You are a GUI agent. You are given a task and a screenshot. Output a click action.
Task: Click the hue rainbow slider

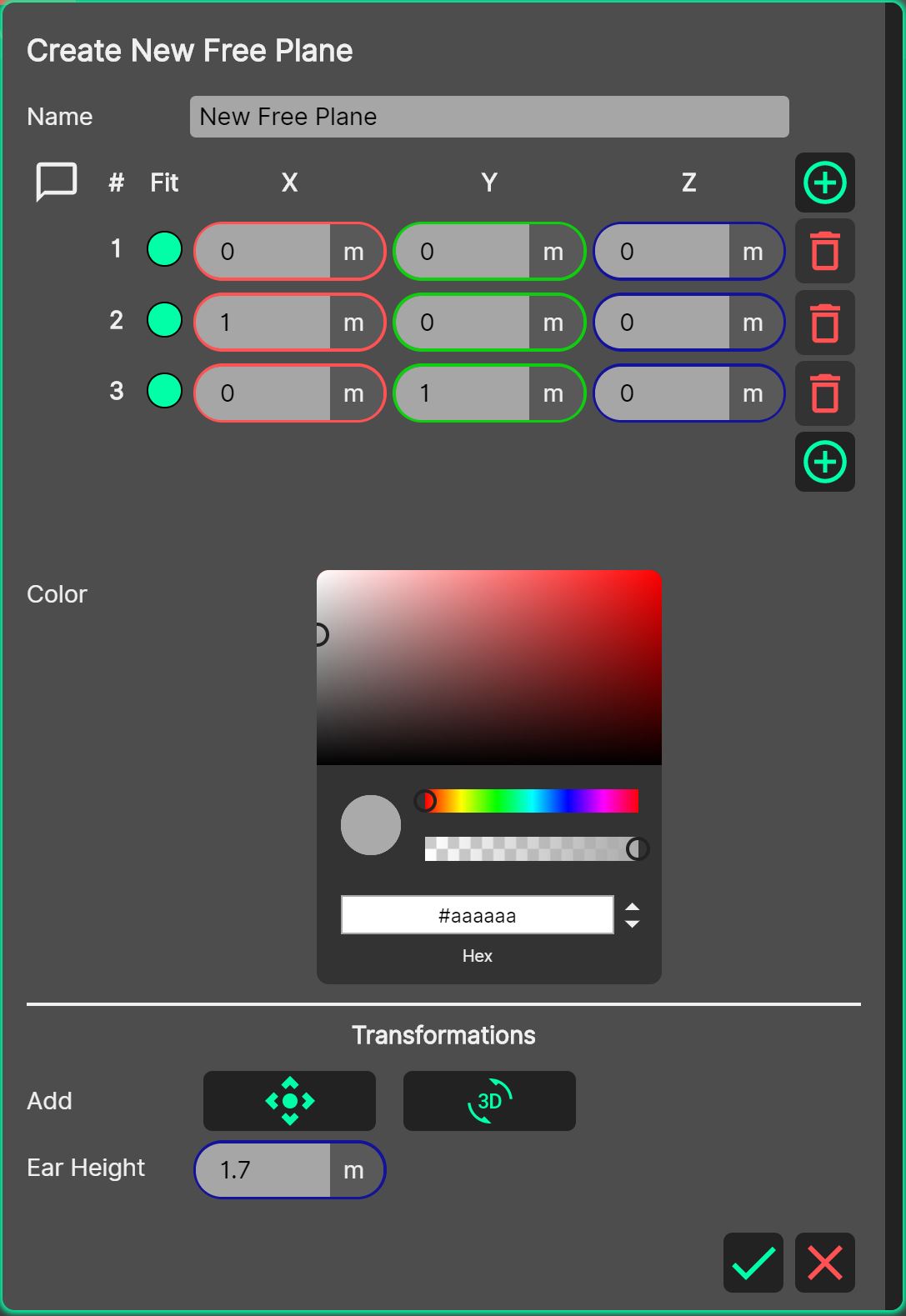click(532, 801)
